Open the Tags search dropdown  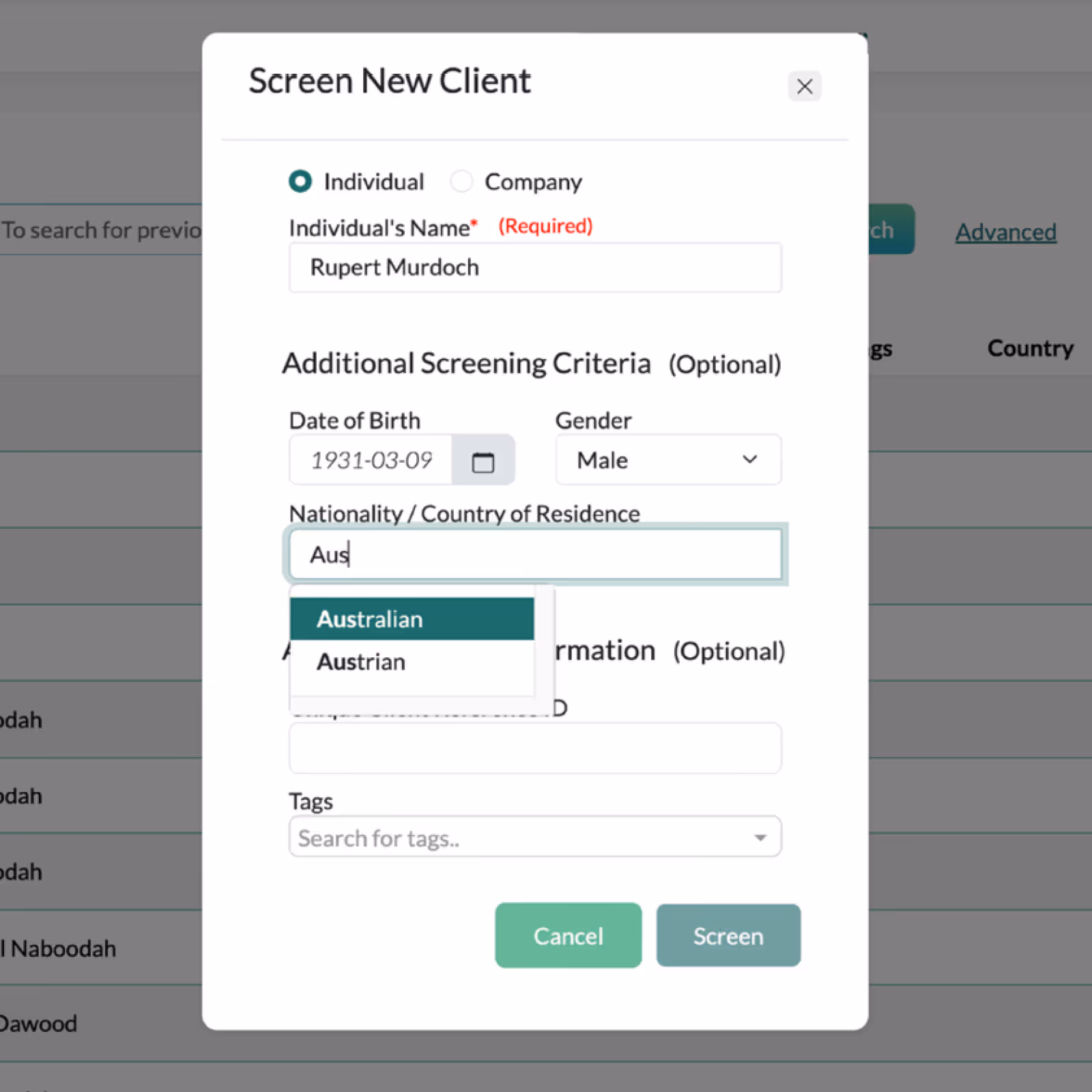535,837
